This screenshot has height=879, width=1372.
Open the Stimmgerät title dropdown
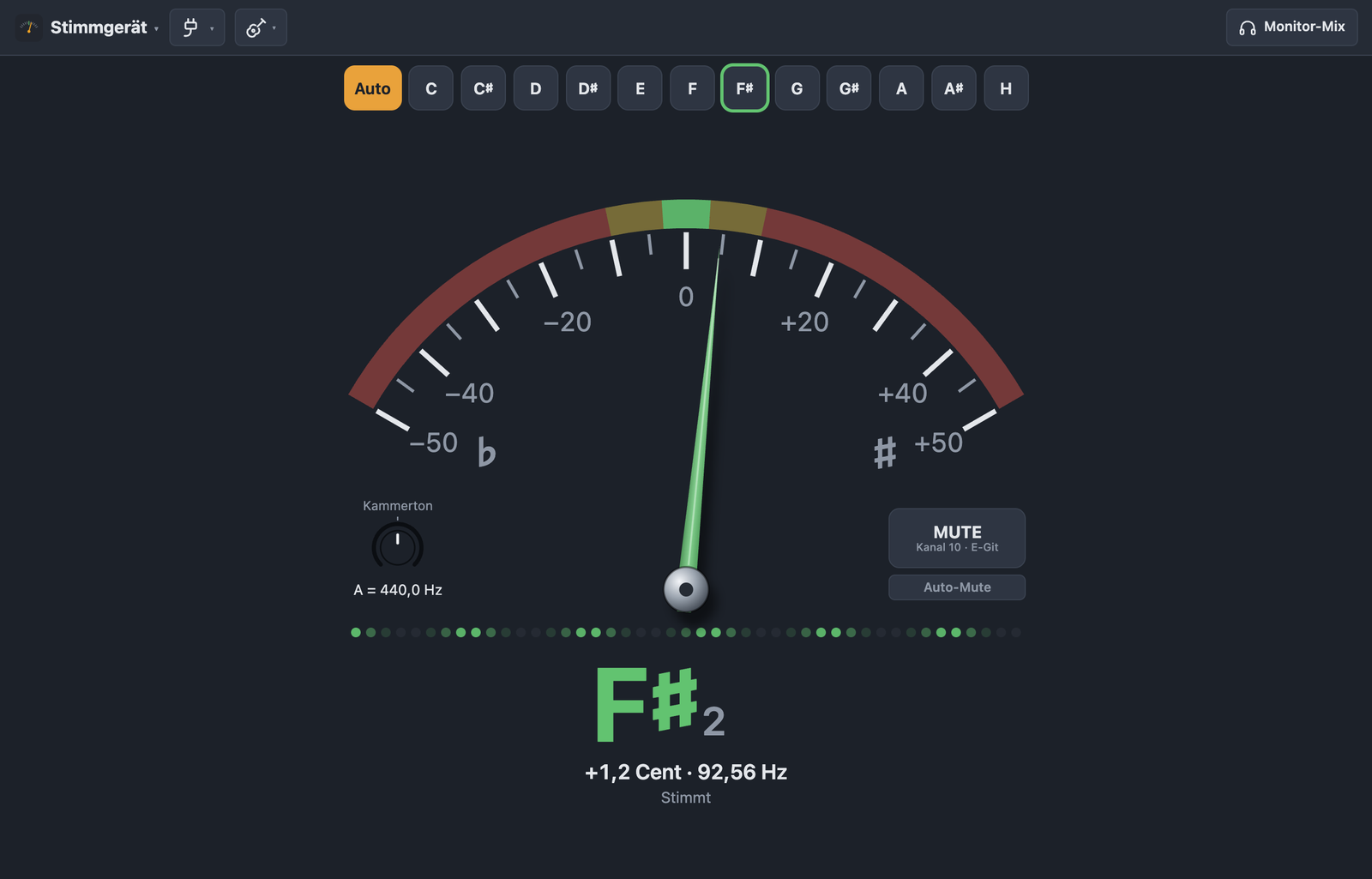point(104,27)
